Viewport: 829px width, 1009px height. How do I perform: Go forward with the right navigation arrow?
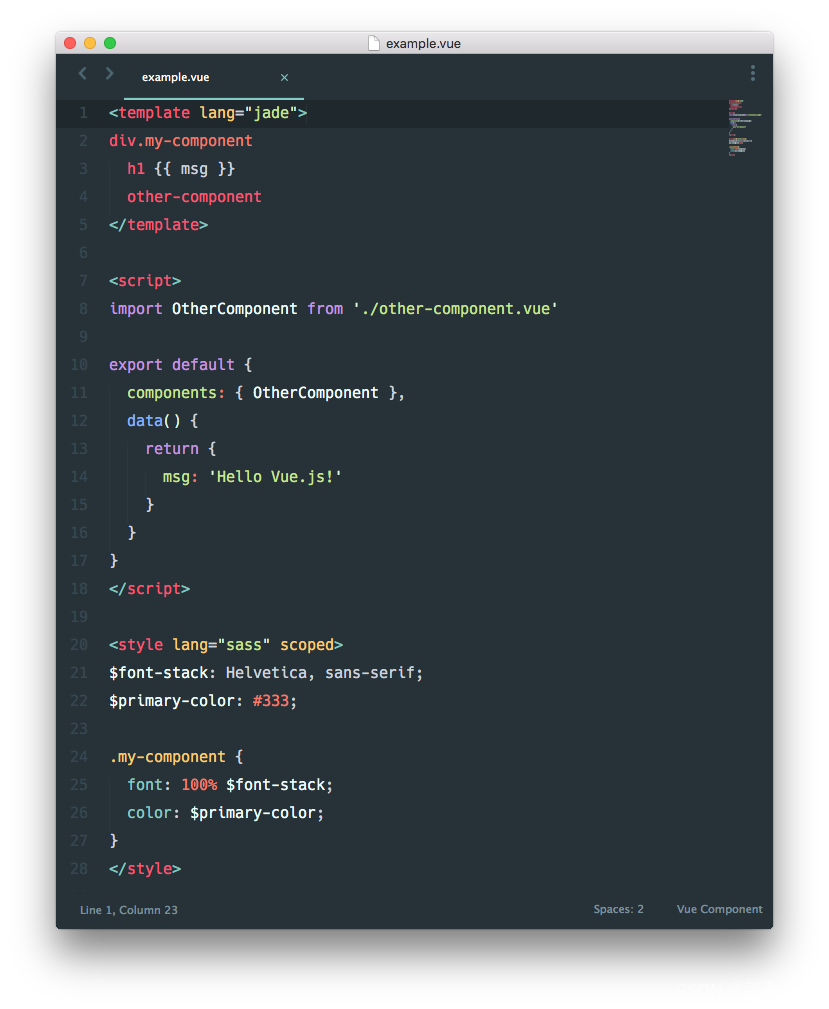tap(109, 74)
